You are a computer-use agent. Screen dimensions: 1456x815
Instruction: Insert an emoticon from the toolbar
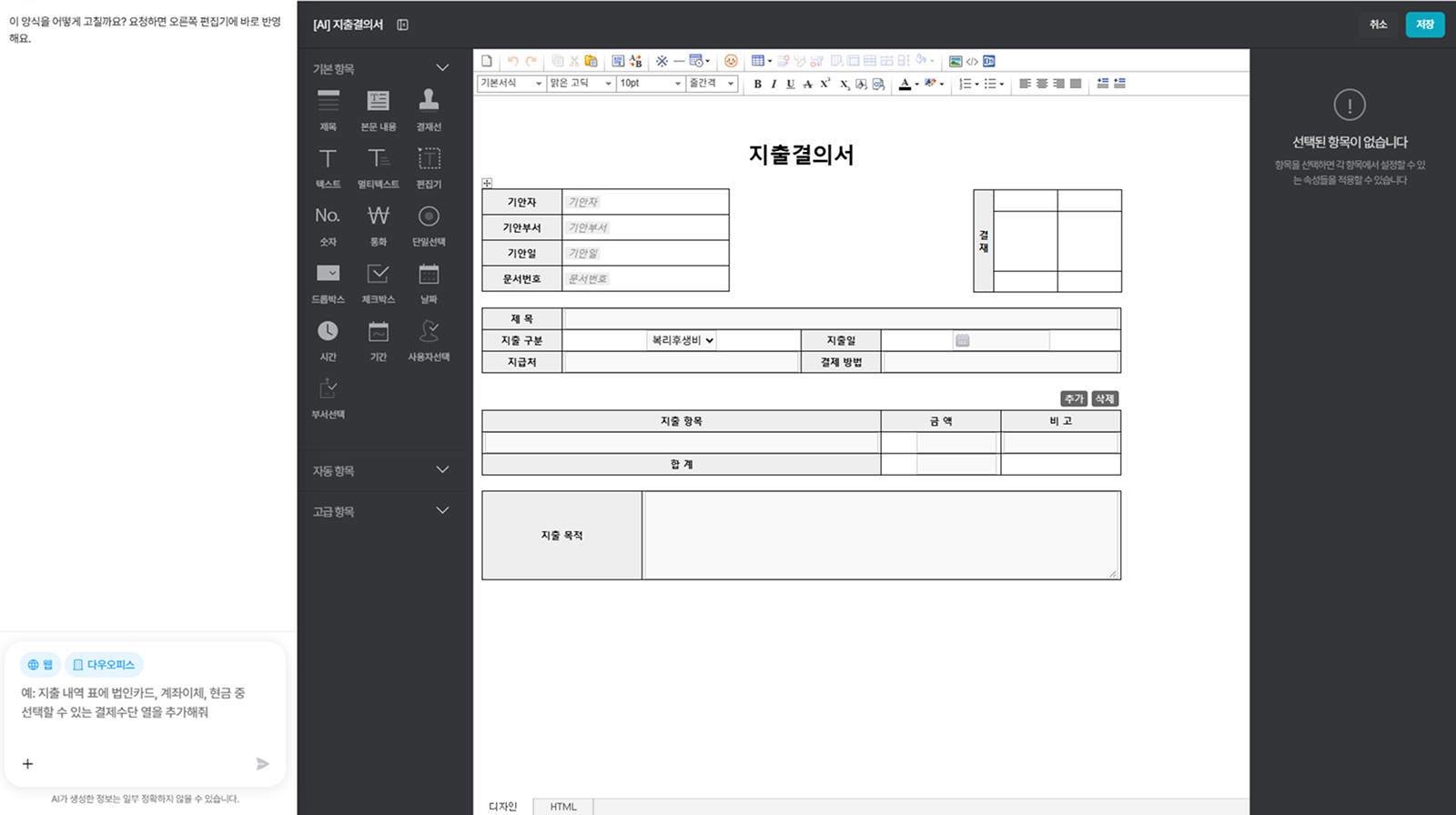click(731, 61)
